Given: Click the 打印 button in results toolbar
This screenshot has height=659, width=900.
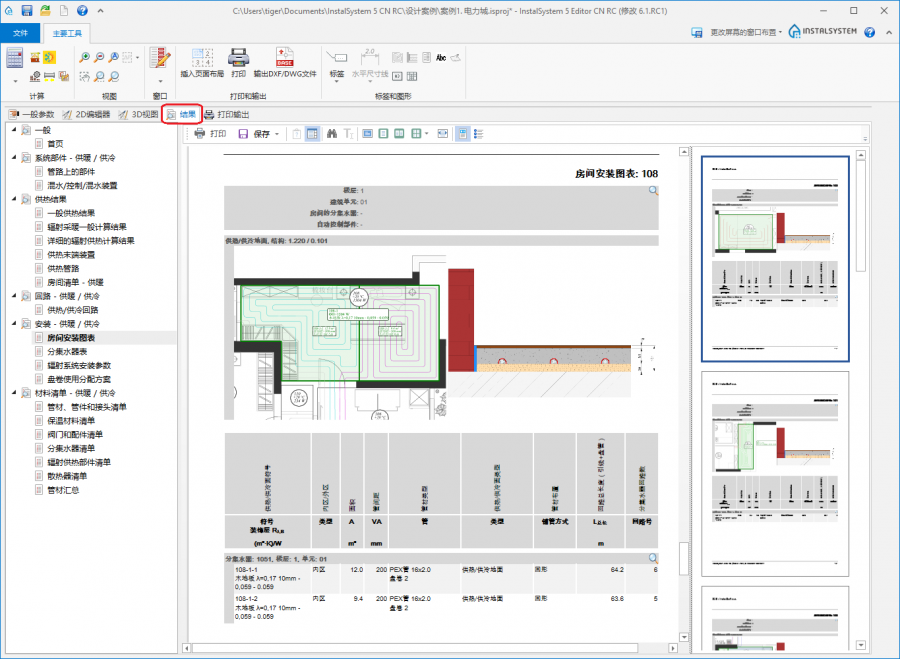Looking at the screenshot, I should coord(210,133).
